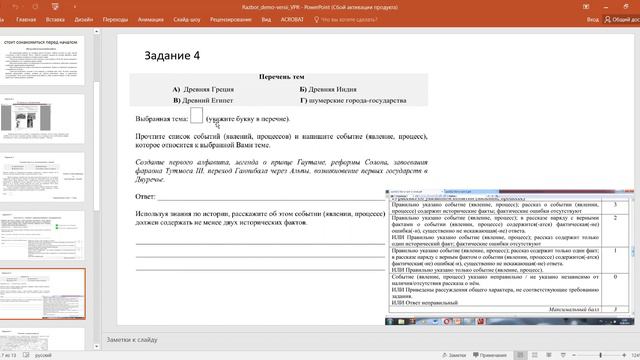The width and height of the screenshot is (640, 360).
Task: Click the 'В) Древний Египет' option text
Action: point(203,100)
